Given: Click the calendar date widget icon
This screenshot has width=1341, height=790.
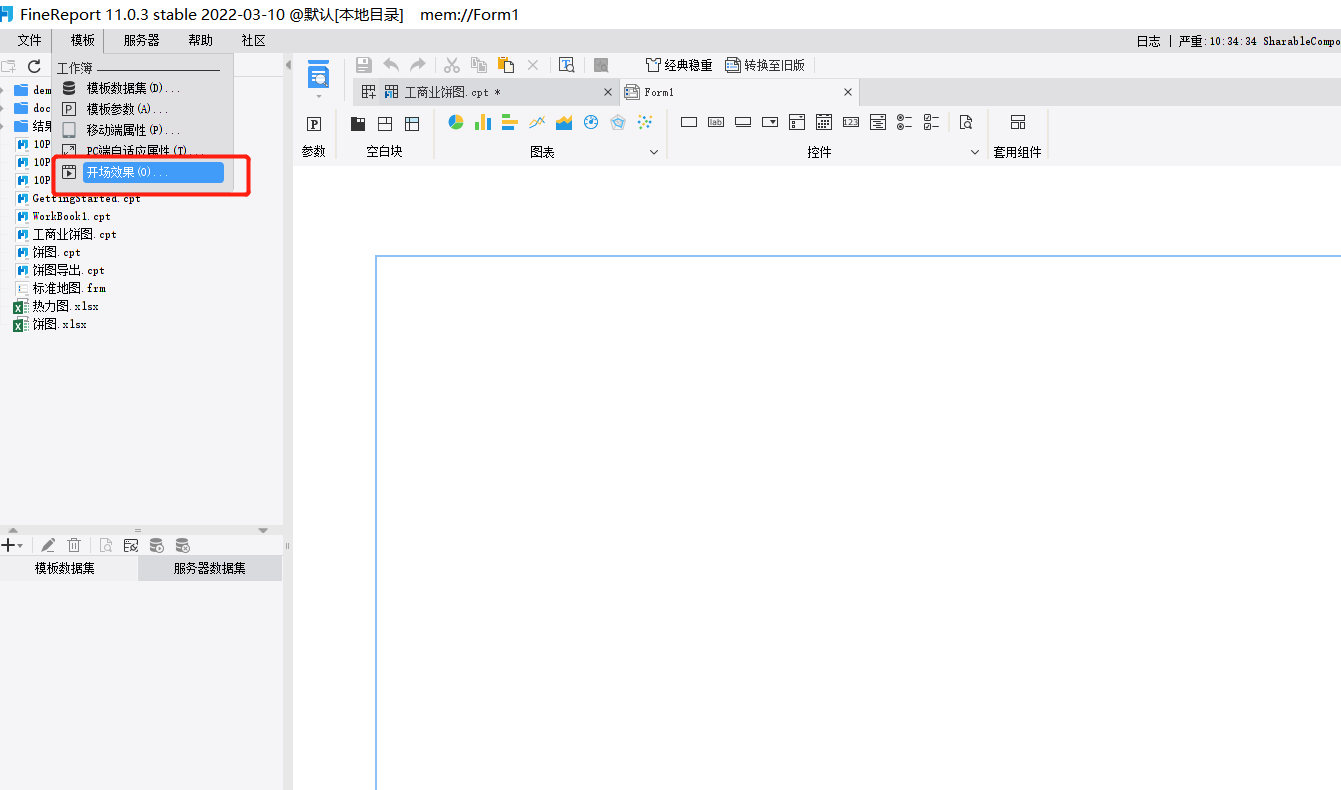Looking at the screenshot, I should click(x=824, y=122).
